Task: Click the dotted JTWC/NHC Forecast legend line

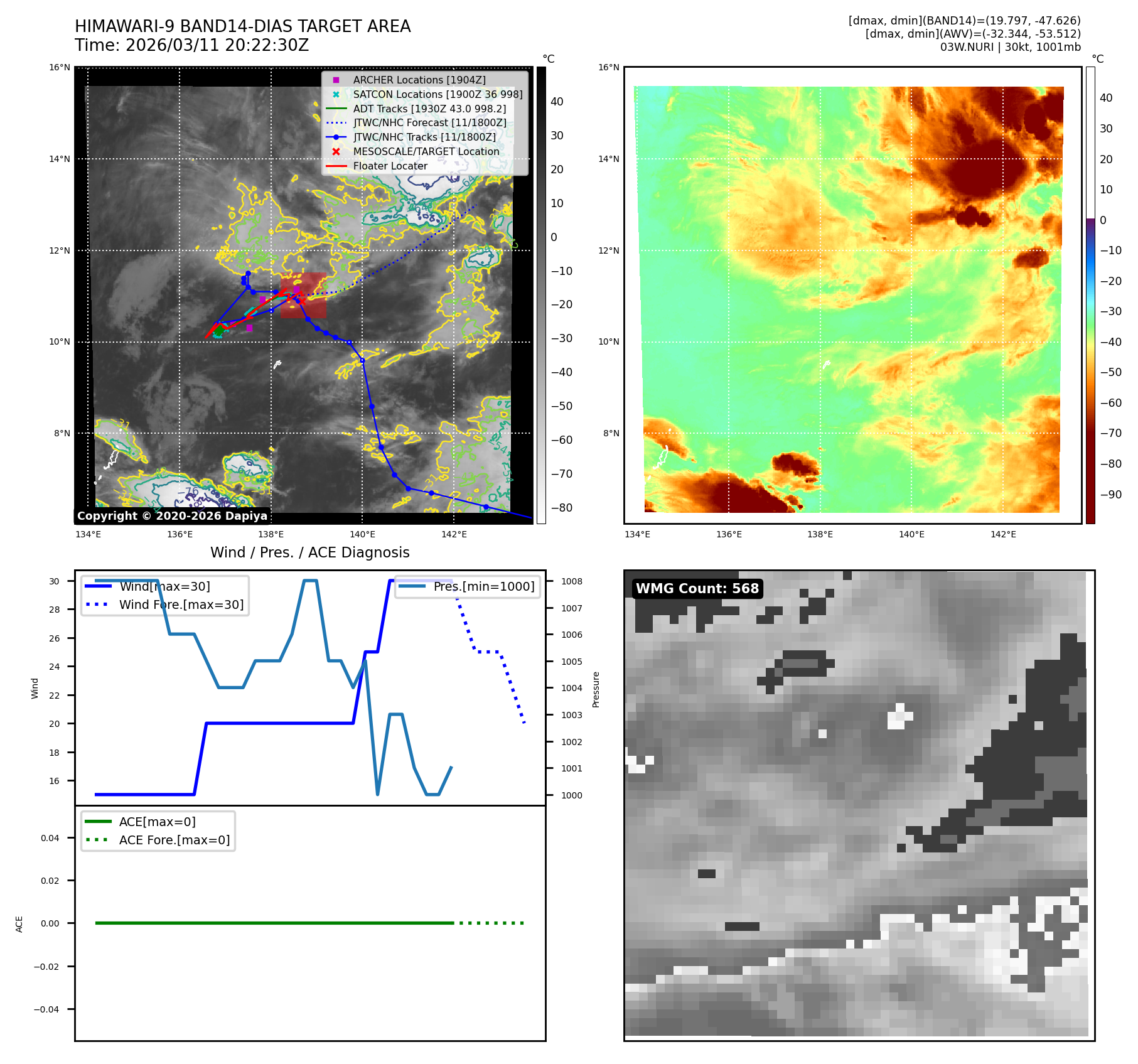Action: tap(336, 123)
